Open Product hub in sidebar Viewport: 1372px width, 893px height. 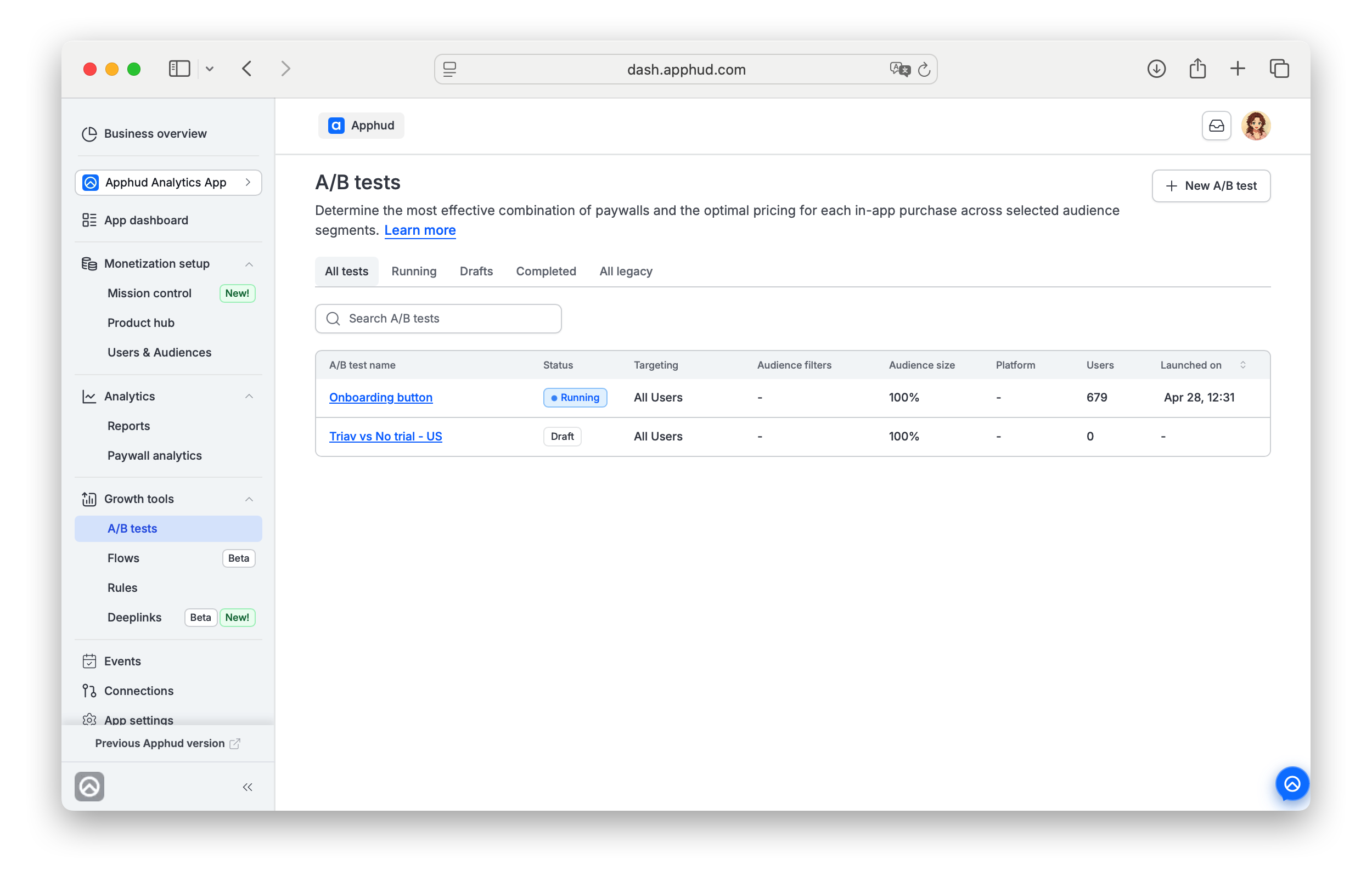pyautogui.click(x=141, y=323)
